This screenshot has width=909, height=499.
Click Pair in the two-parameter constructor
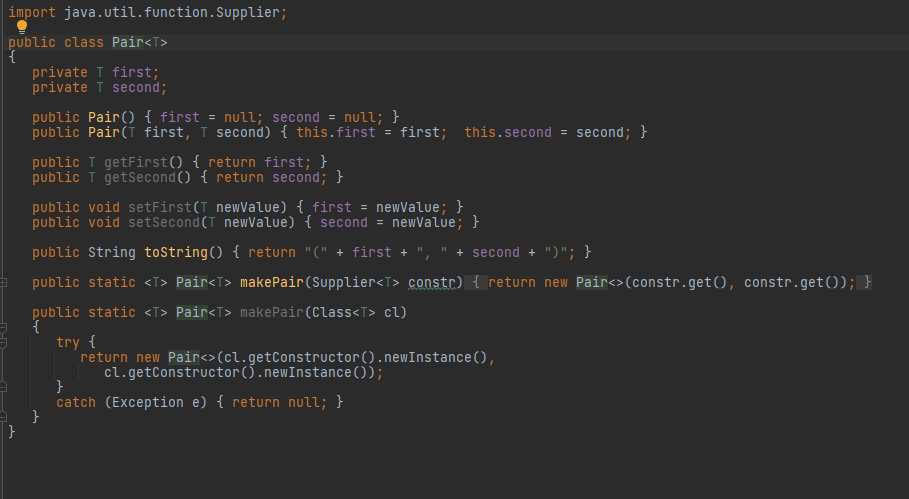coord(104,133)
